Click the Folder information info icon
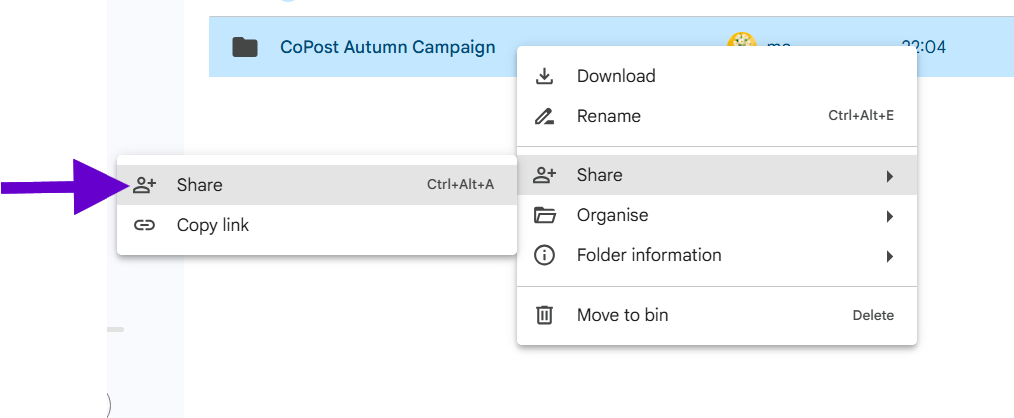The width and height of the screenshot is (1014, 418). (x=544, y=255)
